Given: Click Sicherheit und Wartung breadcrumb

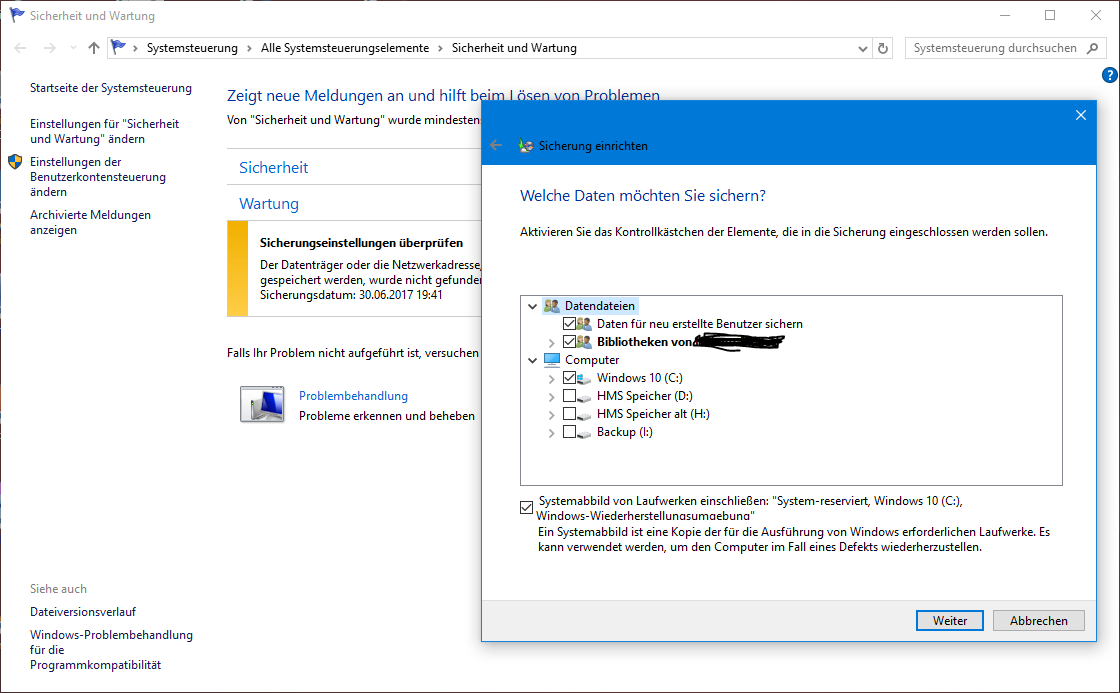Looking at the screenshot, I should [x=514, y=48].
